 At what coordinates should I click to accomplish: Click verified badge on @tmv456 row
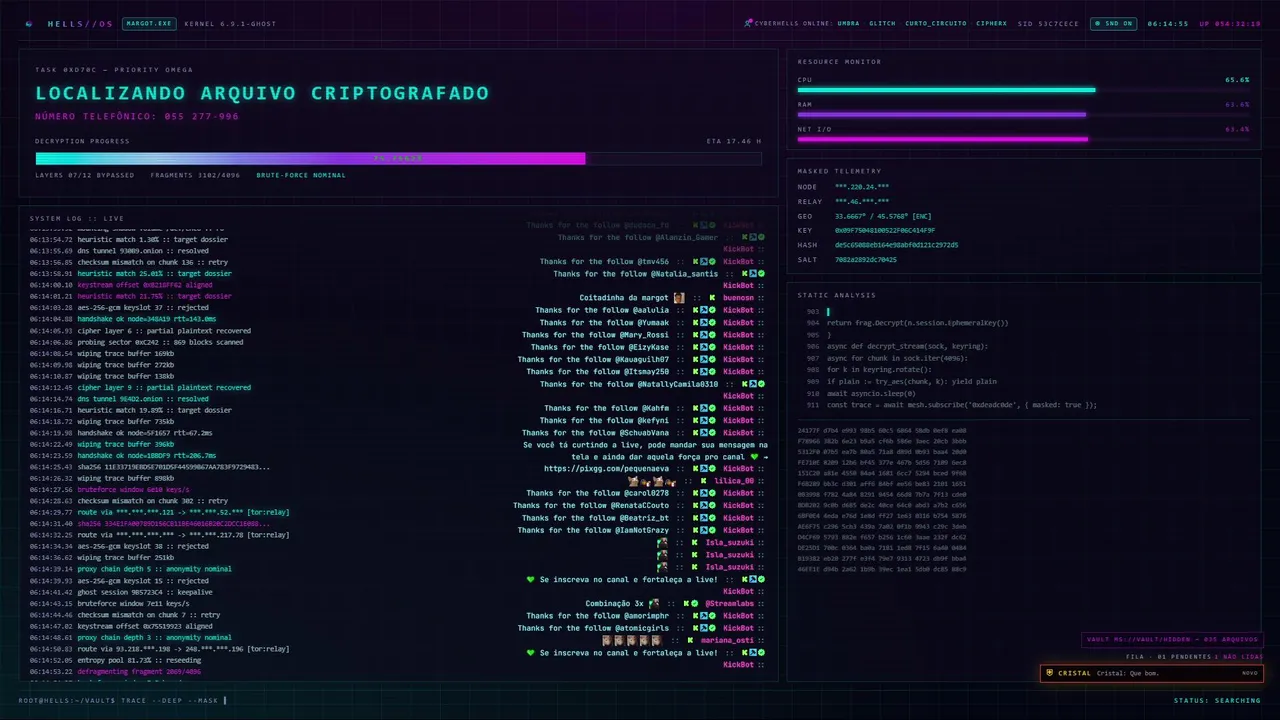click(713, 261)
